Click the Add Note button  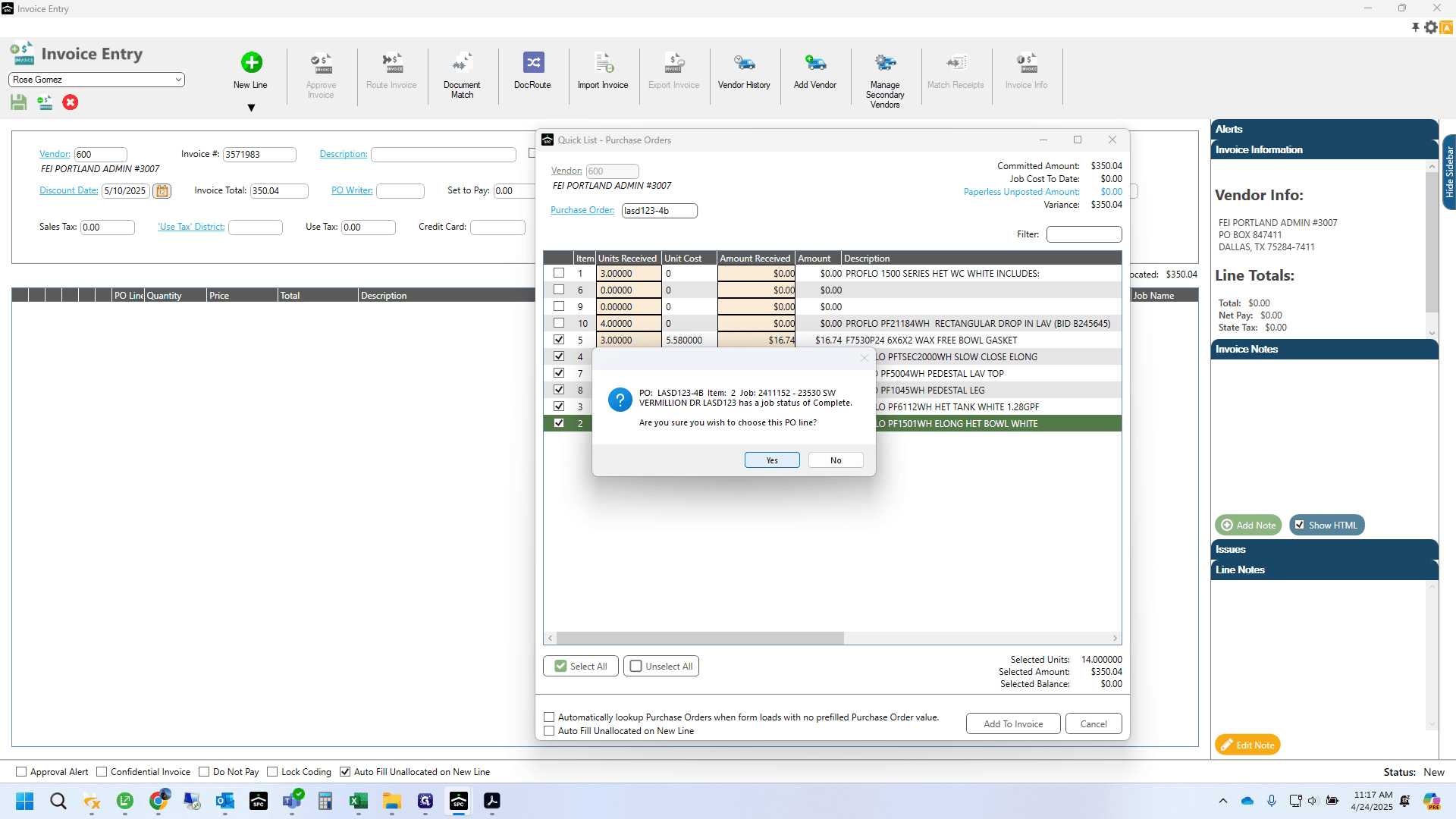(x=1248, y=526)
